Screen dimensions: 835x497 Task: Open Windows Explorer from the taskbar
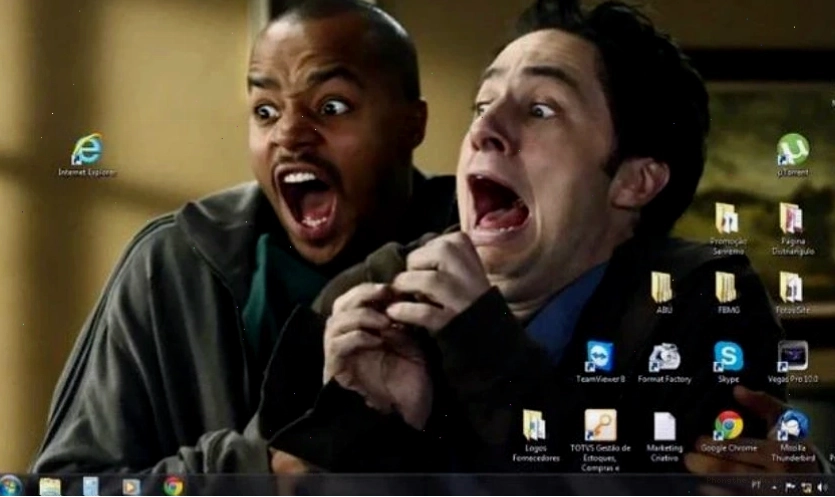click(x=50, y=486)
